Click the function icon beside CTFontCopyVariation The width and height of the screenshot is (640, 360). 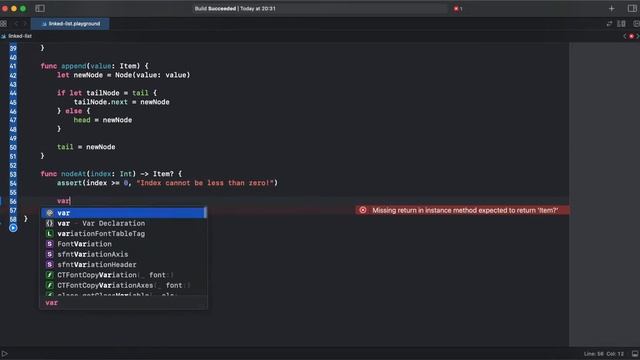pyautogui.click(x=49, y=275)
